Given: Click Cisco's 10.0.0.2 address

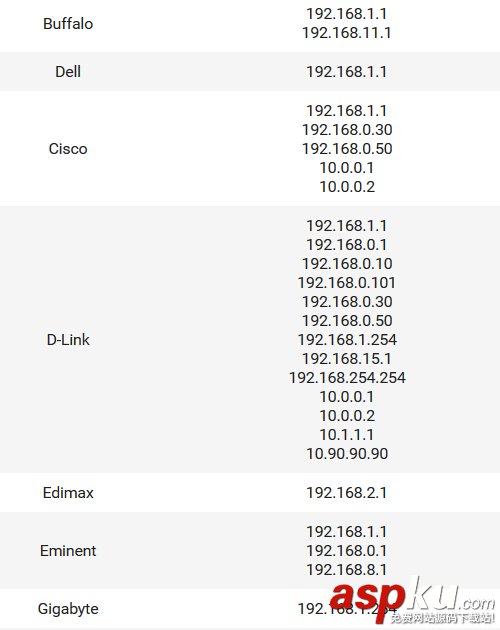Looking at the screenshot, I should (347, 187).
